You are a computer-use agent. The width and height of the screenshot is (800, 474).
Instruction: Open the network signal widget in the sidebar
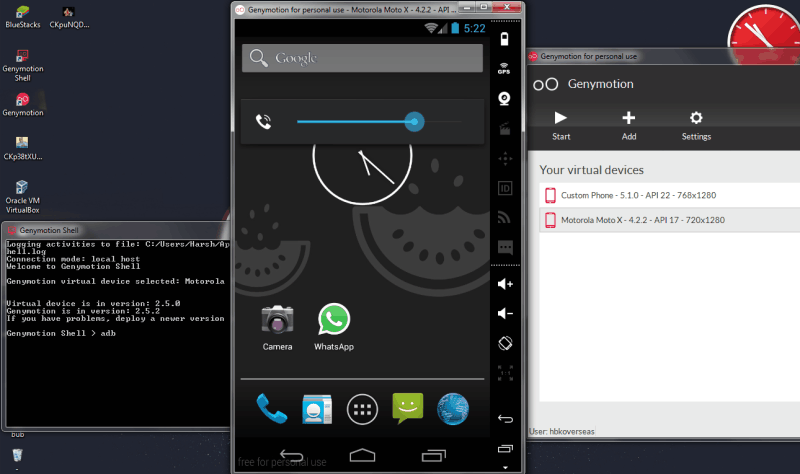coord(505,218)
